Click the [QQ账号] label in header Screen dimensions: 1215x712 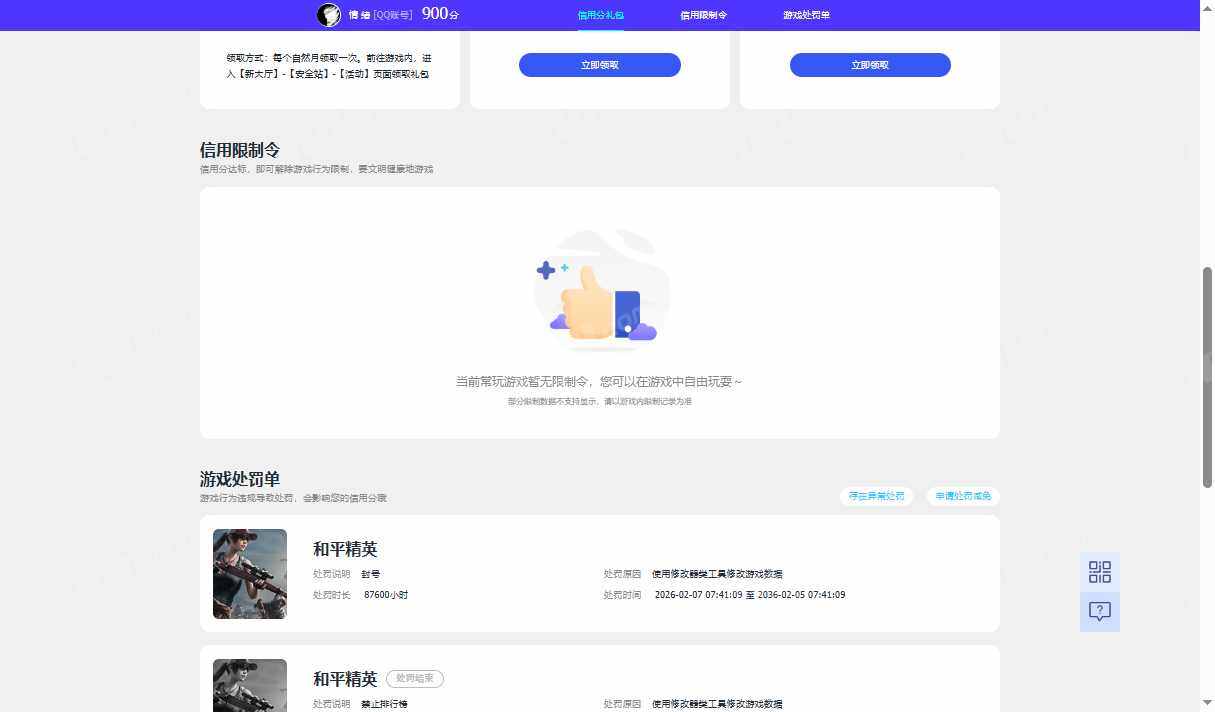click(393, 15)
